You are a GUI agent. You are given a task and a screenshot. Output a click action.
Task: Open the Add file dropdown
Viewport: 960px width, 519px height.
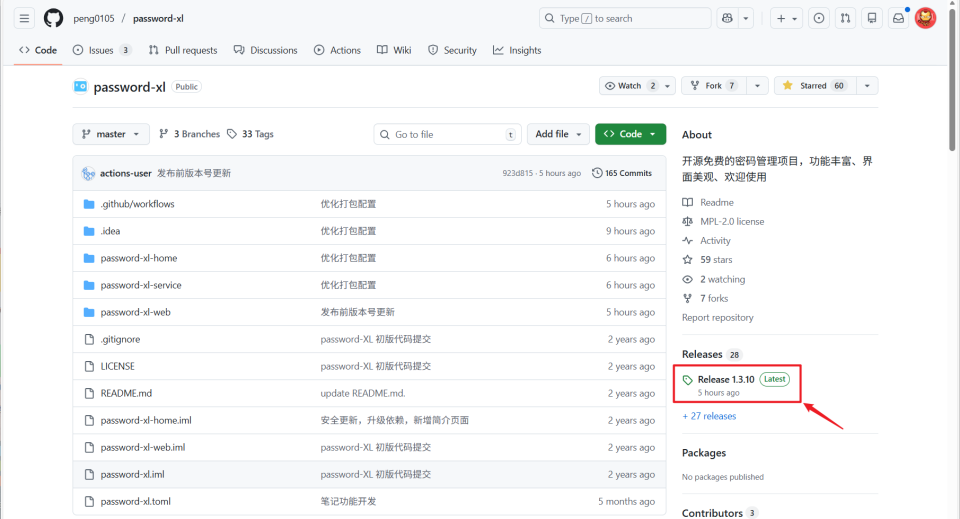click(x=558, y=134)
